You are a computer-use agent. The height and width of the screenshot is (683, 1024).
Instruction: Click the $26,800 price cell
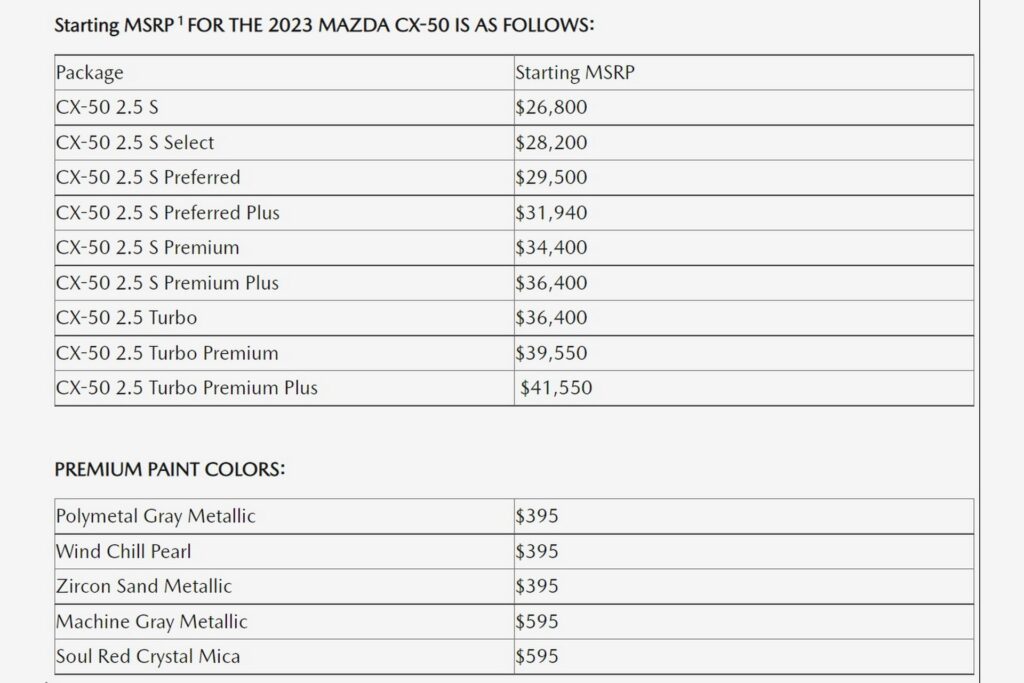pyautogui.click(x=551, y=108)
